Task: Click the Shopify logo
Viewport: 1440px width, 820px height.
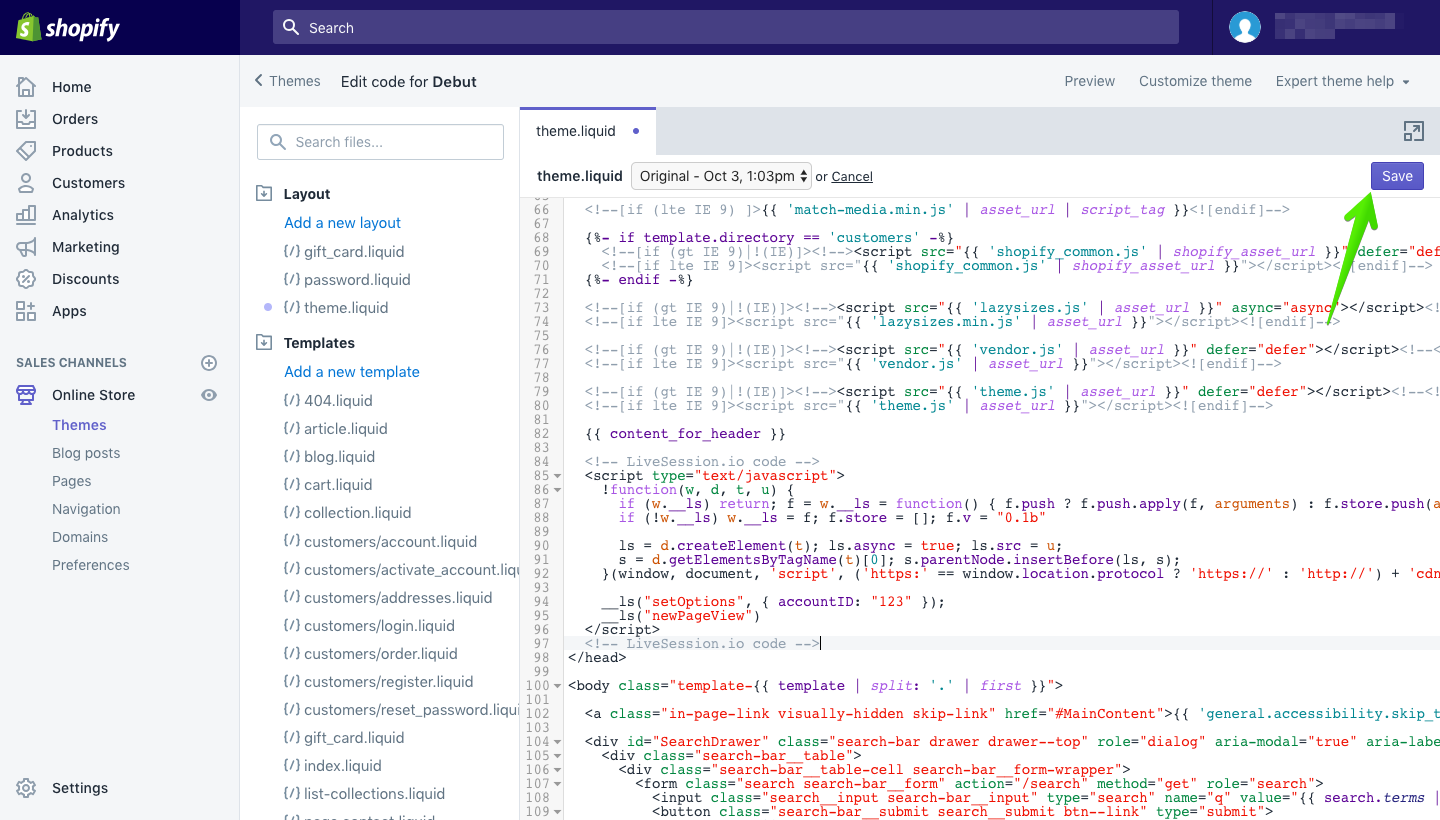Action: pos(68,27)
